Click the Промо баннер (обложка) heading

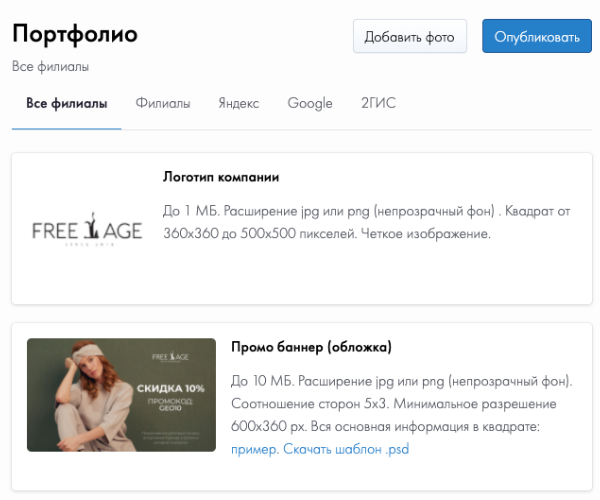coord(311,347)
